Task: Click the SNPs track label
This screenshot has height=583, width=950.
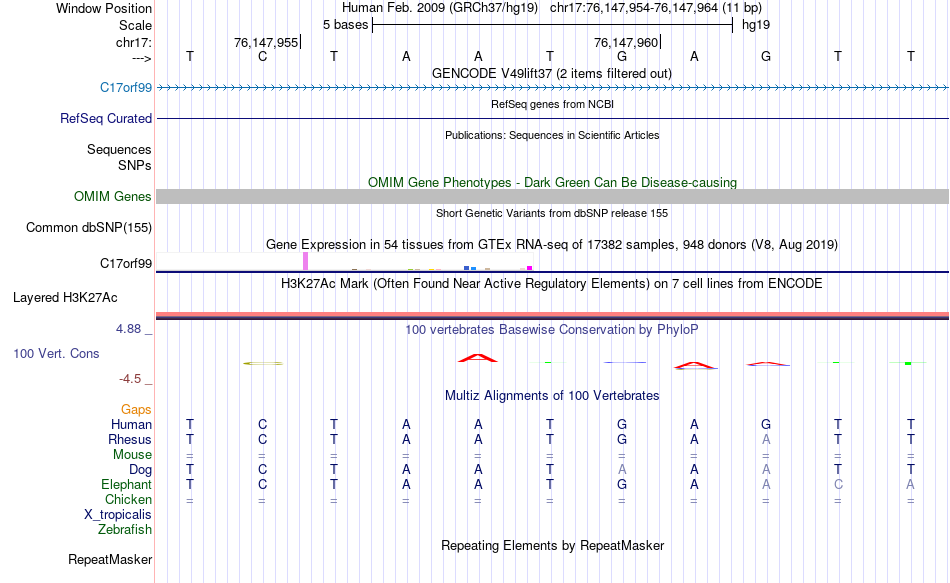Action: (135, 165)
